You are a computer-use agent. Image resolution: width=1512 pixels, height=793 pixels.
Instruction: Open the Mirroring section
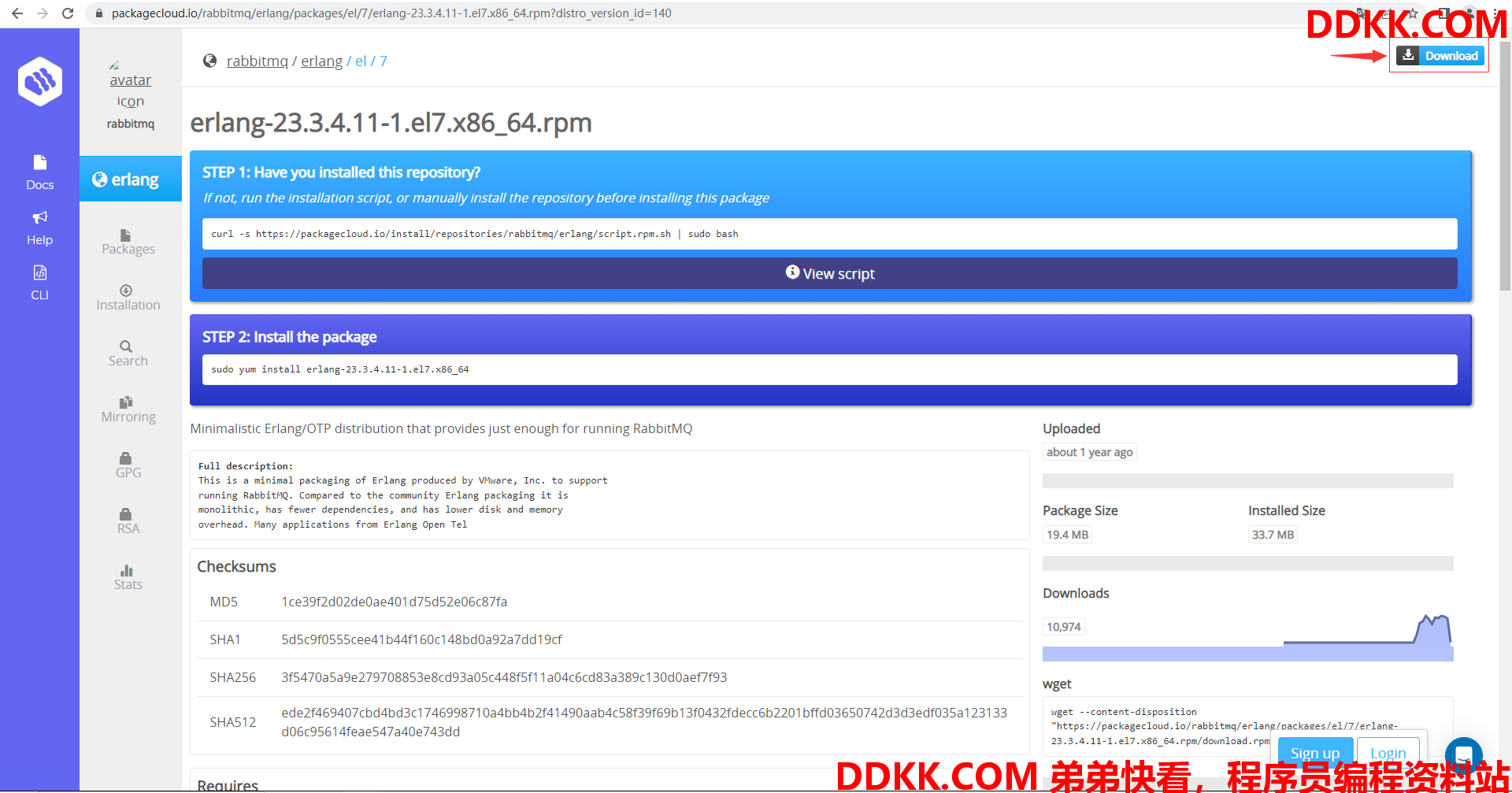pos(128,409)
